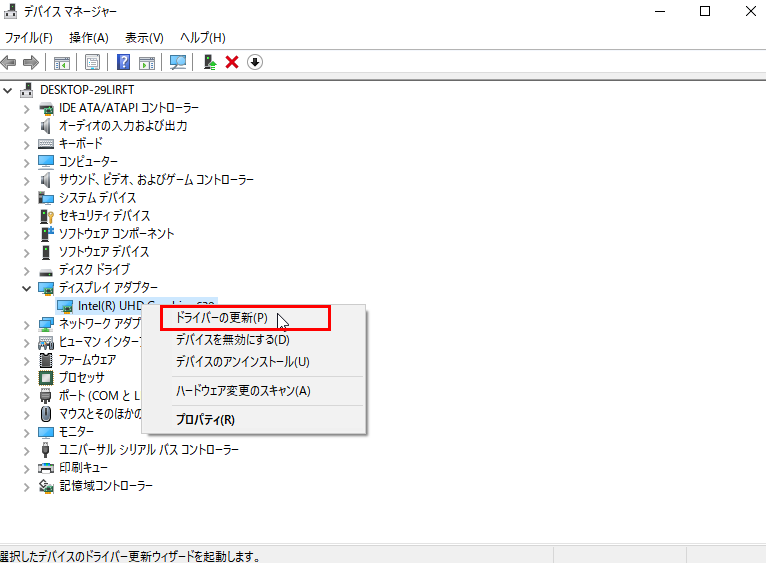Open the 表示(V) menu
This screenshot has width=766, height=563.
144,38
